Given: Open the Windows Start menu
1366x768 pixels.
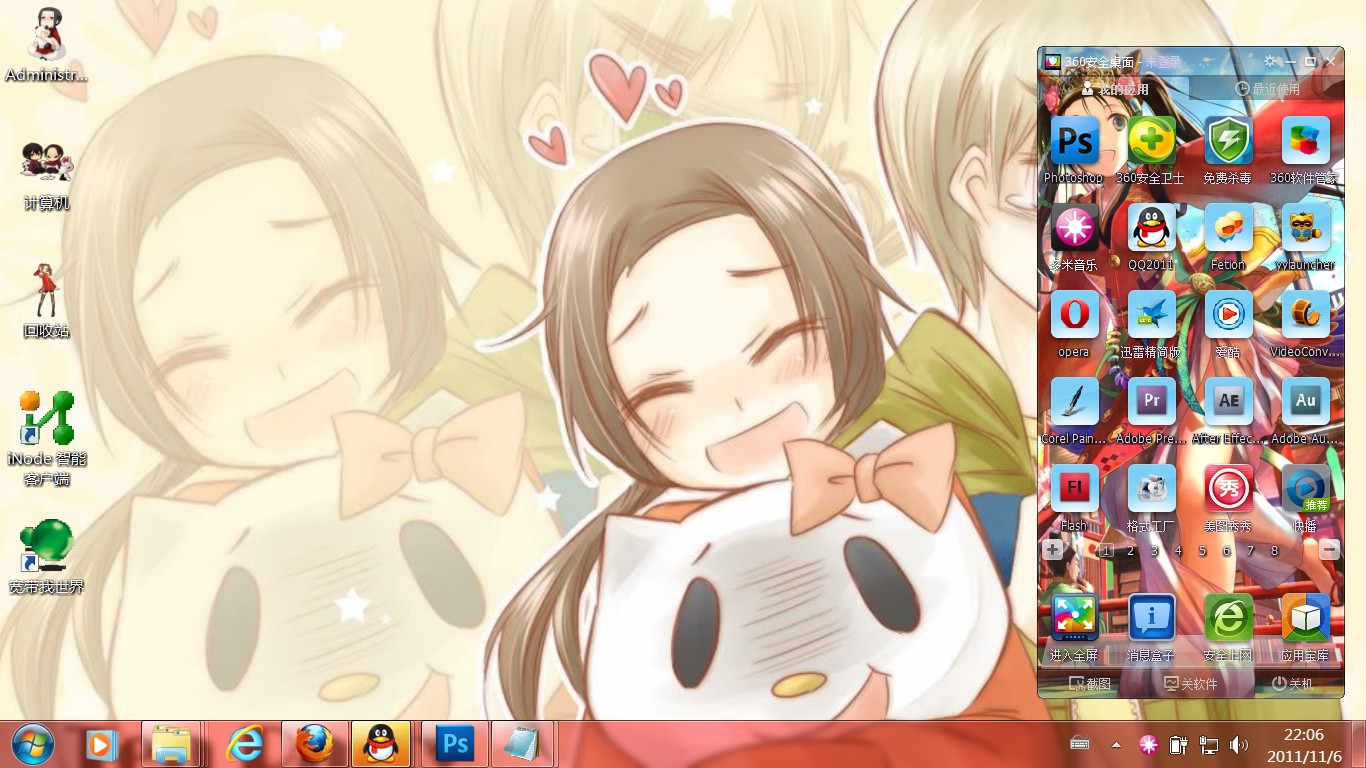Looking at the screenshot, I should click(33, 744).
